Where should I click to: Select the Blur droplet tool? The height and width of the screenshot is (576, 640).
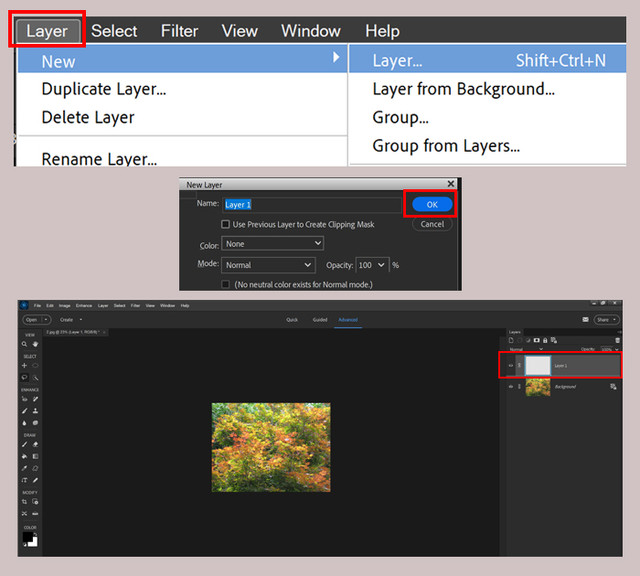pos(24,423)
